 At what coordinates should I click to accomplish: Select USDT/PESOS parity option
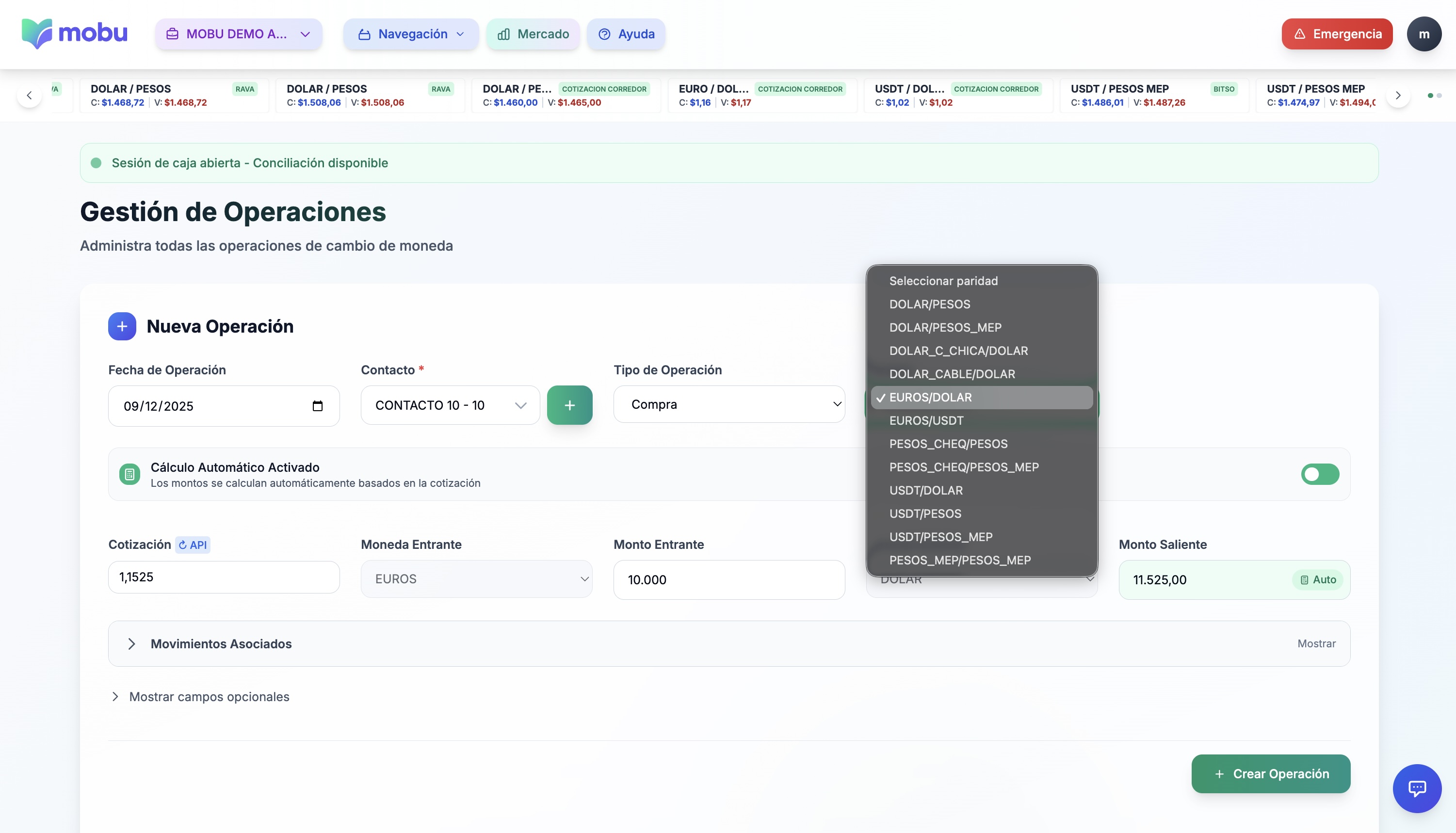click(x=925, y=514)
